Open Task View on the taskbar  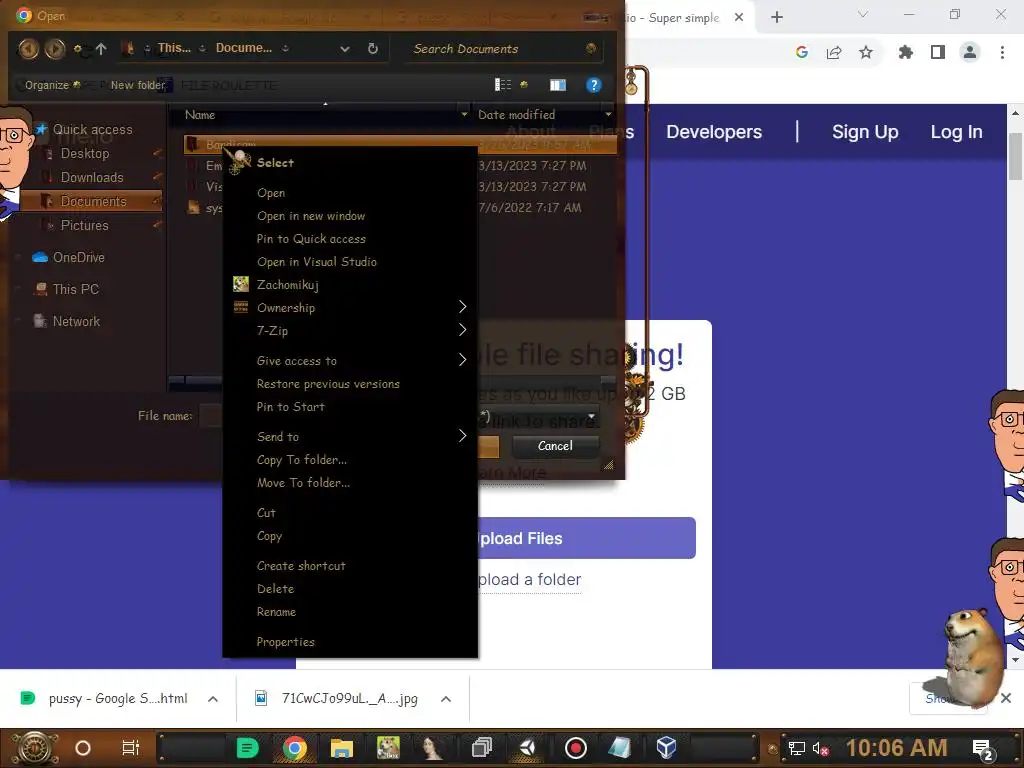[x=131, y=748]
